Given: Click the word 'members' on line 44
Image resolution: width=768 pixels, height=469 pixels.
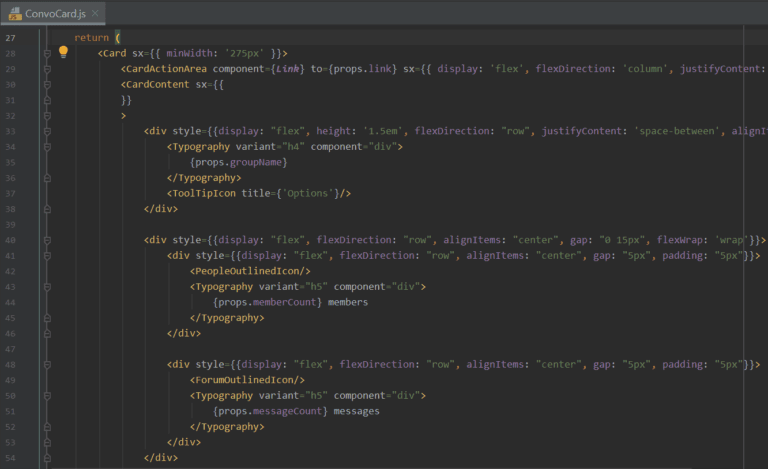Looking at the screenshot, I should (348, 303).
